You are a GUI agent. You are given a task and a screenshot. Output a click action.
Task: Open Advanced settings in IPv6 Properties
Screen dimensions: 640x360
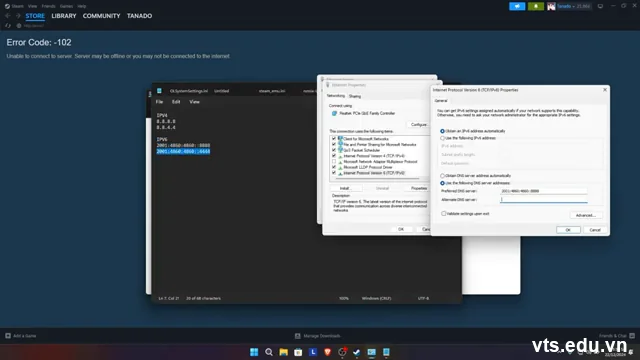point(586,216)
